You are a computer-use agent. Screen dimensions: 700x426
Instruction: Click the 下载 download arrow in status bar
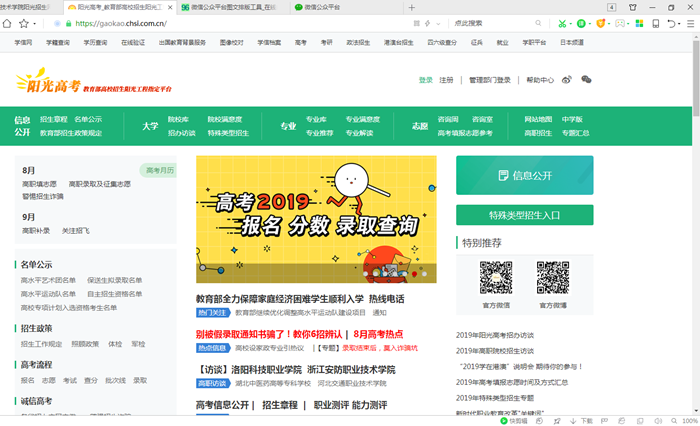pyautogui.click(x=573, y=421)
